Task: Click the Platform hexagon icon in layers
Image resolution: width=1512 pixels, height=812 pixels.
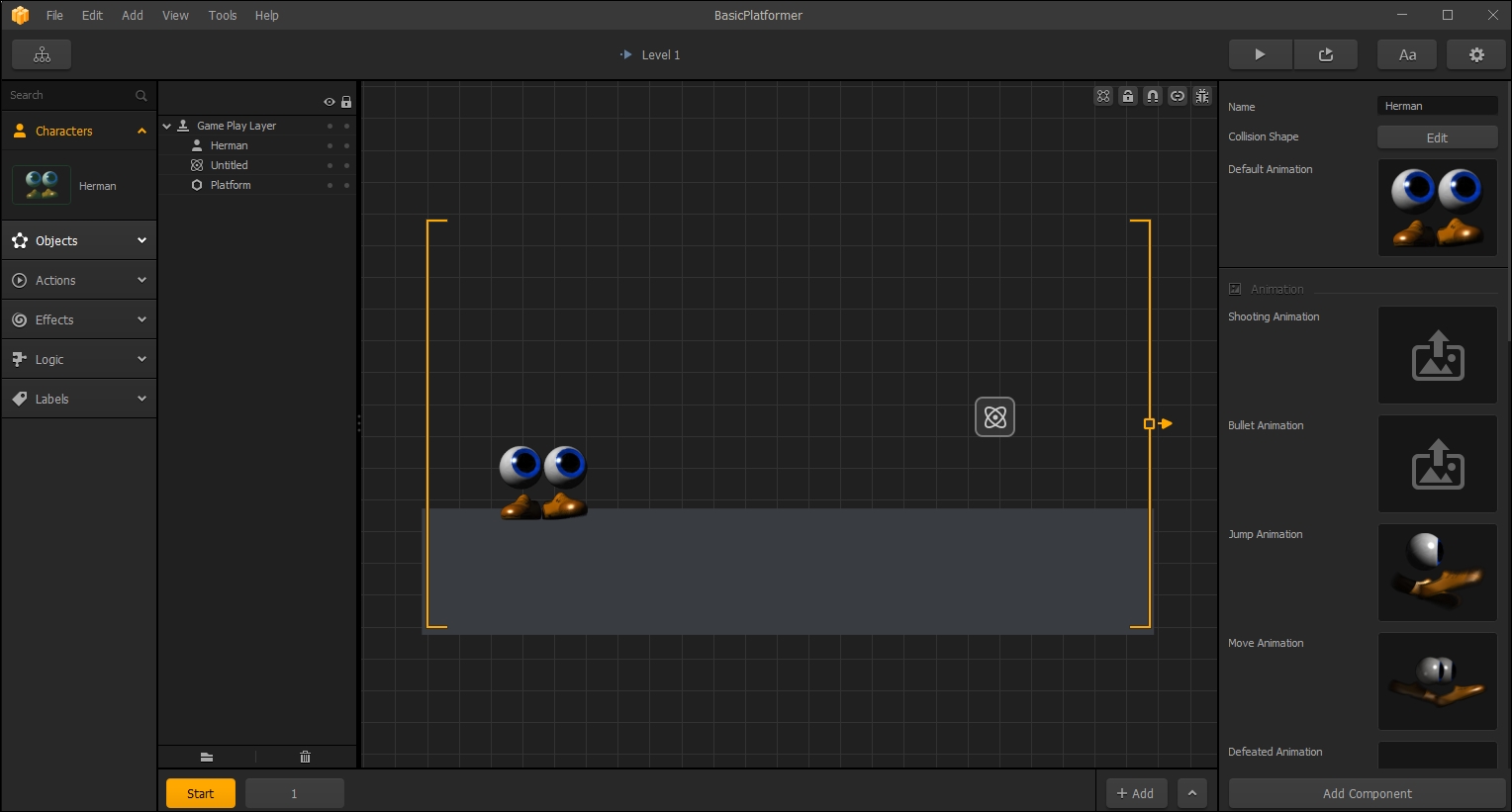Action: click(x=197, y=185)
